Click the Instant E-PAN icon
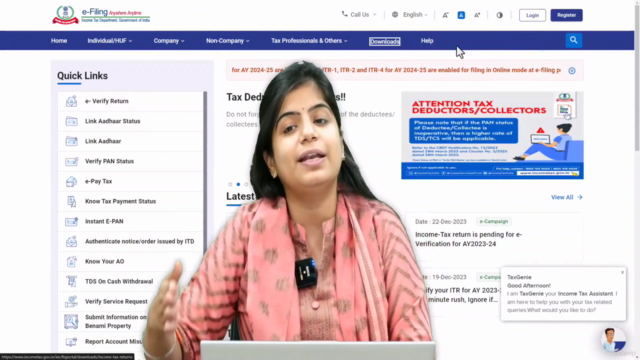Screen dimensions: 640x360 tap(71, 221)
